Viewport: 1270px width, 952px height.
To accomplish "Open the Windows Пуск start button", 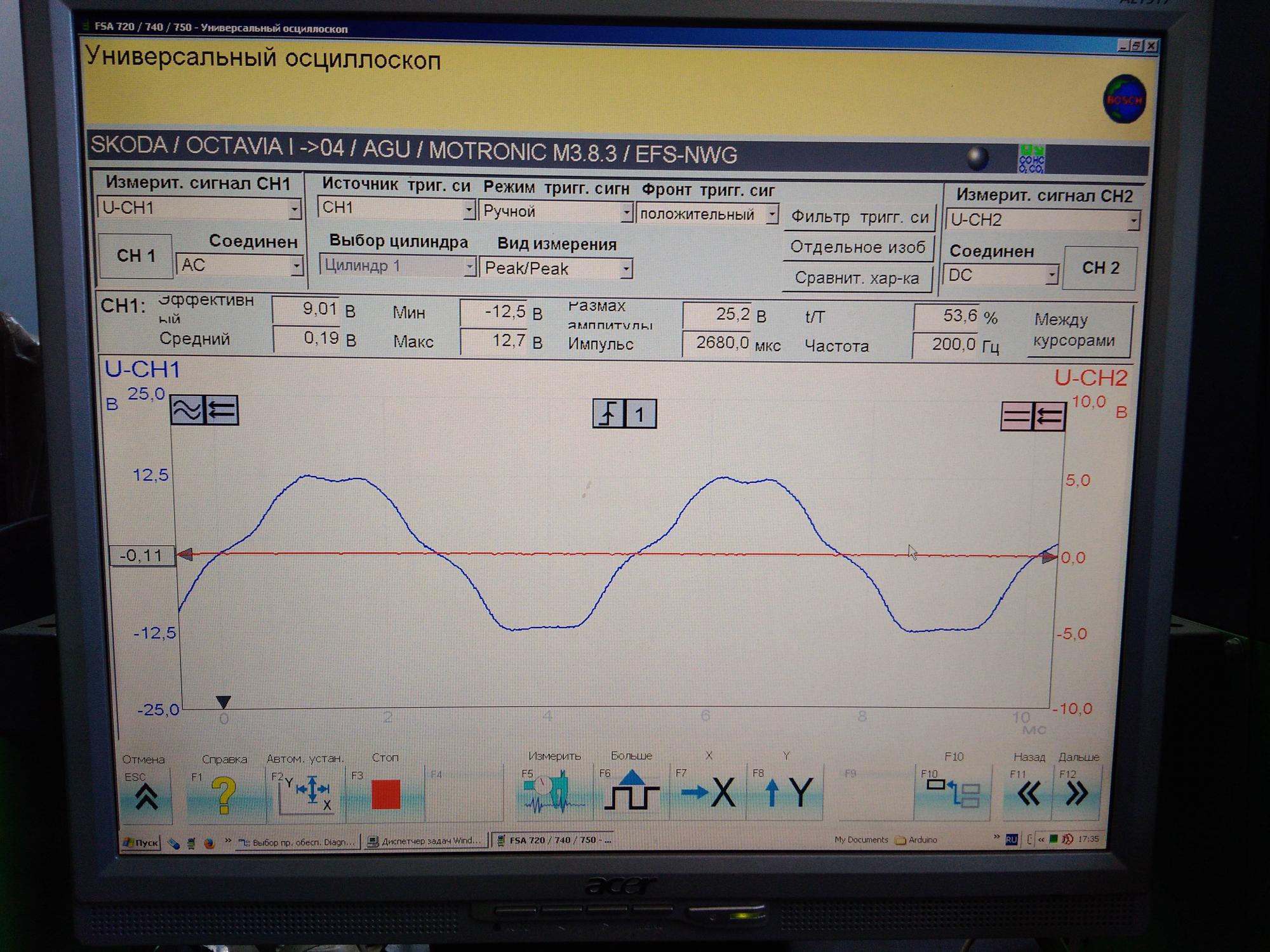I will (140, 842).
